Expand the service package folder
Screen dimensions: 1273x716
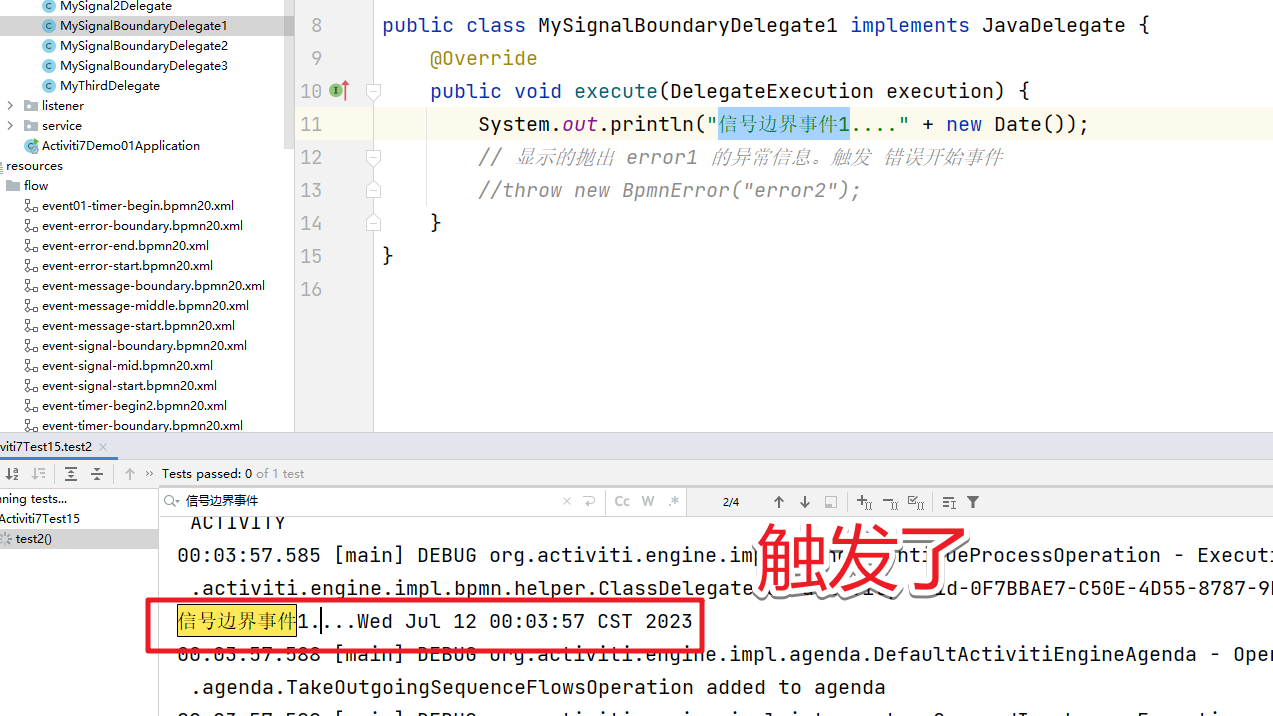(x=10, y=125)
